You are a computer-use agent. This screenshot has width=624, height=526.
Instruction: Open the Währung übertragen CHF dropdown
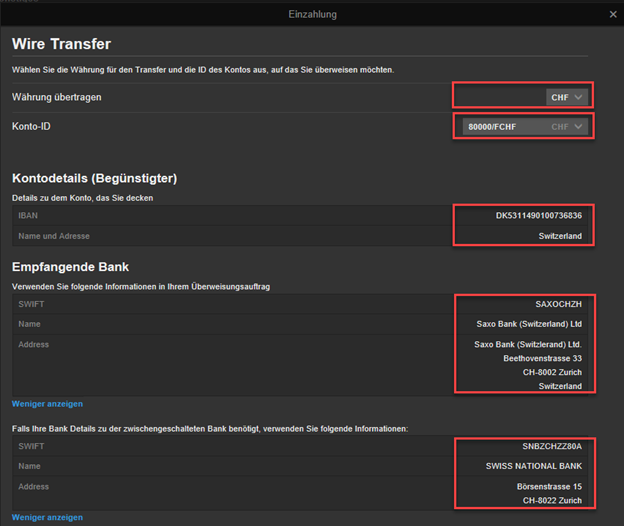567,97
